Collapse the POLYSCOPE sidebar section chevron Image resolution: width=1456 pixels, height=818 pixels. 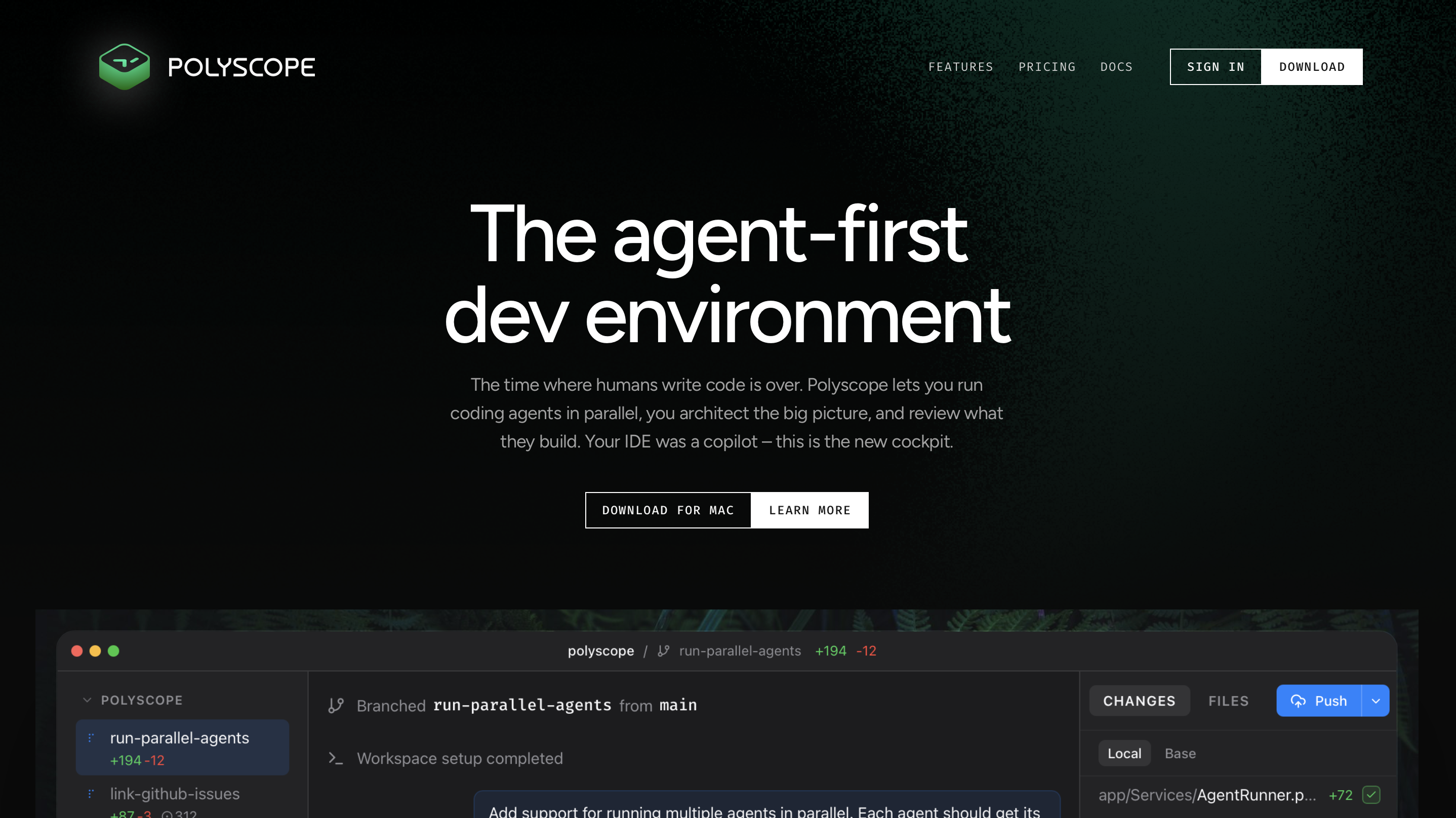tap(87, 700)
